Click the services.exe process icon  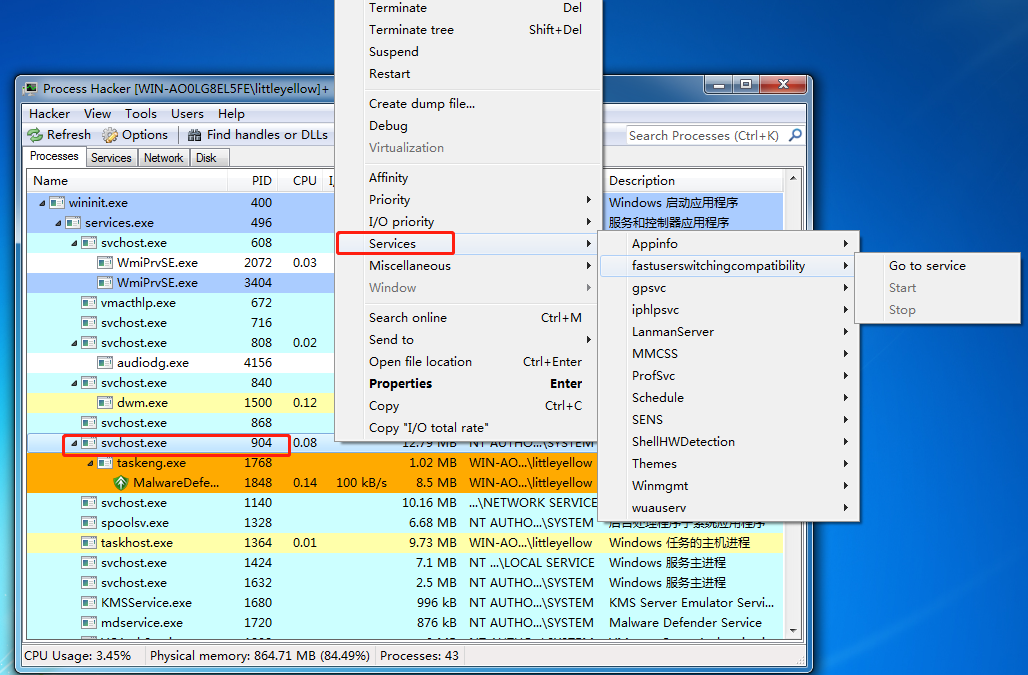73,223
